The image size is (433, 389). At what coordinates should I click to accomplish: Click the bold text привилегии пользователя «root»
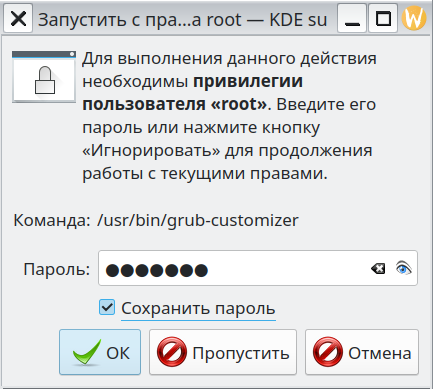click(x=192, y=93)
